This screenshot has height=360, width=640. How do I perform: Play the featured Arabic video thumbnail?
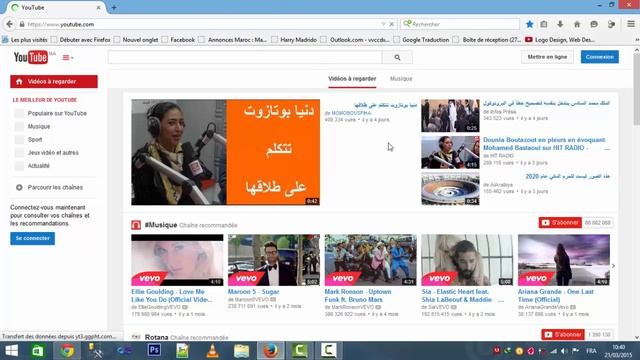(x=225, y=152)
